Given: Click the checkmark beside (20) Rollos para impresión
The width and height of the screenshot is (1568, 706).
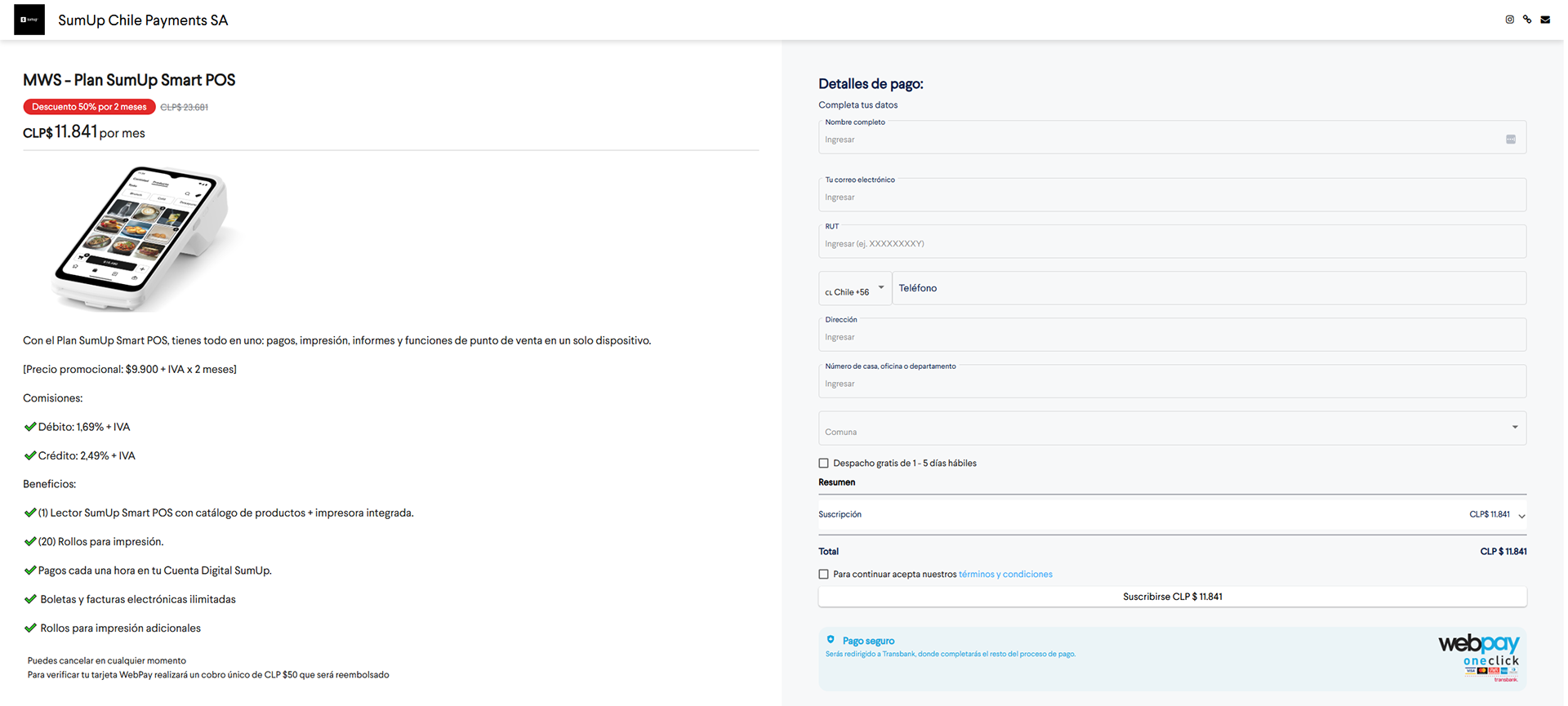Looking at the screenshot, I should pos(30,541).
